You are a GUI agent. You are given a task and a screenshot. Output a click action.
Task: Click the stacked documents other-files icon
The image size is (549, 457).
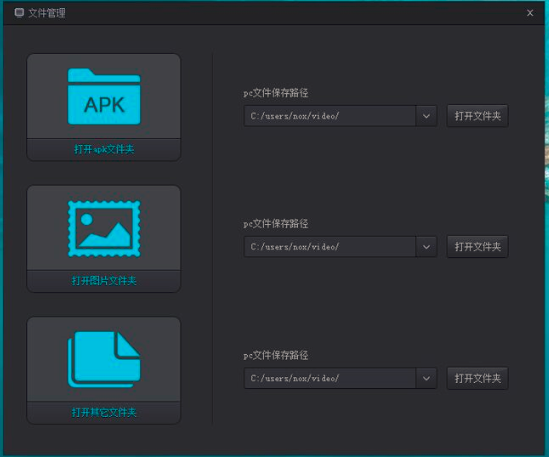(104, 360)
